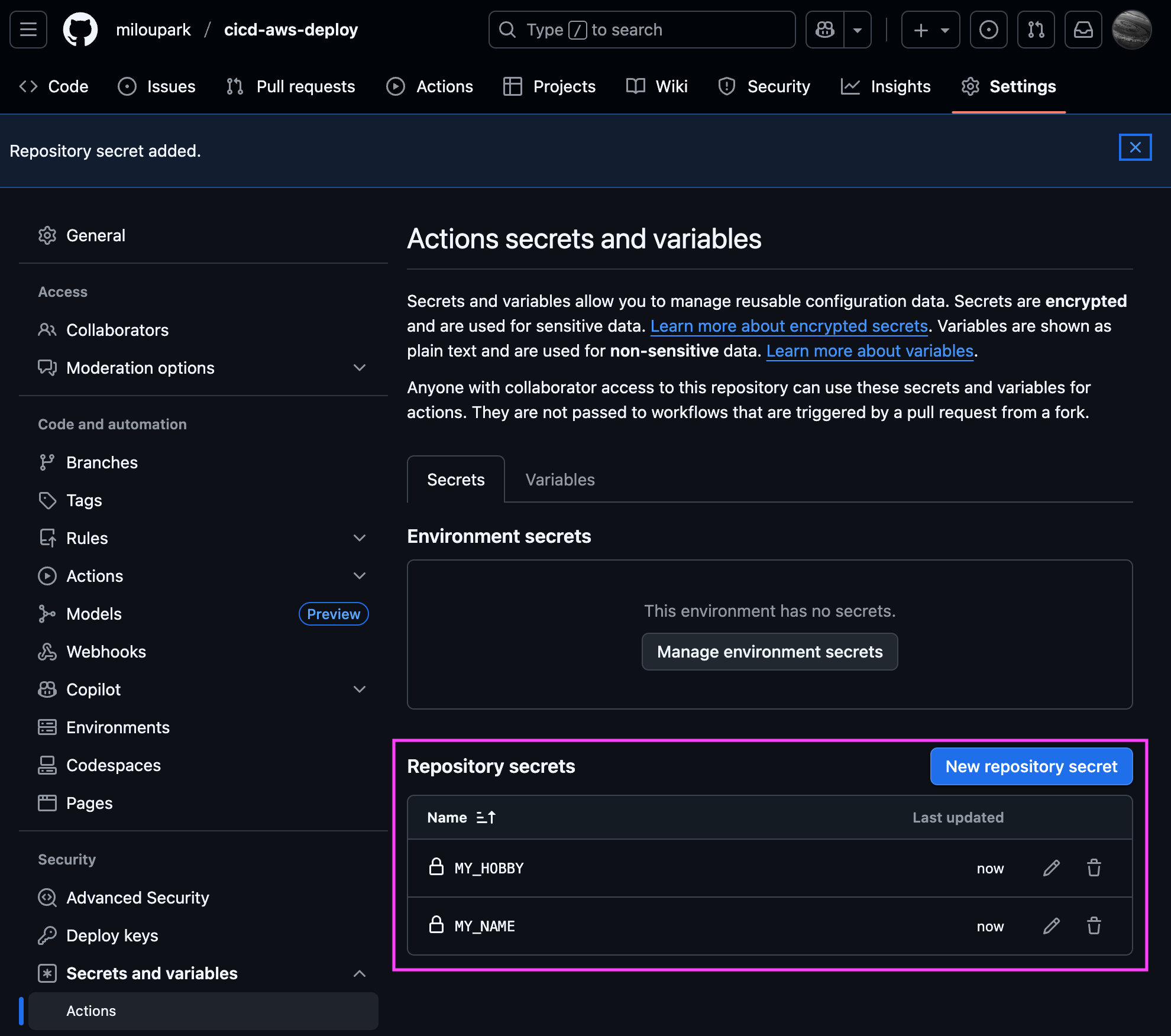Viewport: 1171px width, 1036px height.
Task: Click the GitHub logo home icon
Action: (80, 30)
